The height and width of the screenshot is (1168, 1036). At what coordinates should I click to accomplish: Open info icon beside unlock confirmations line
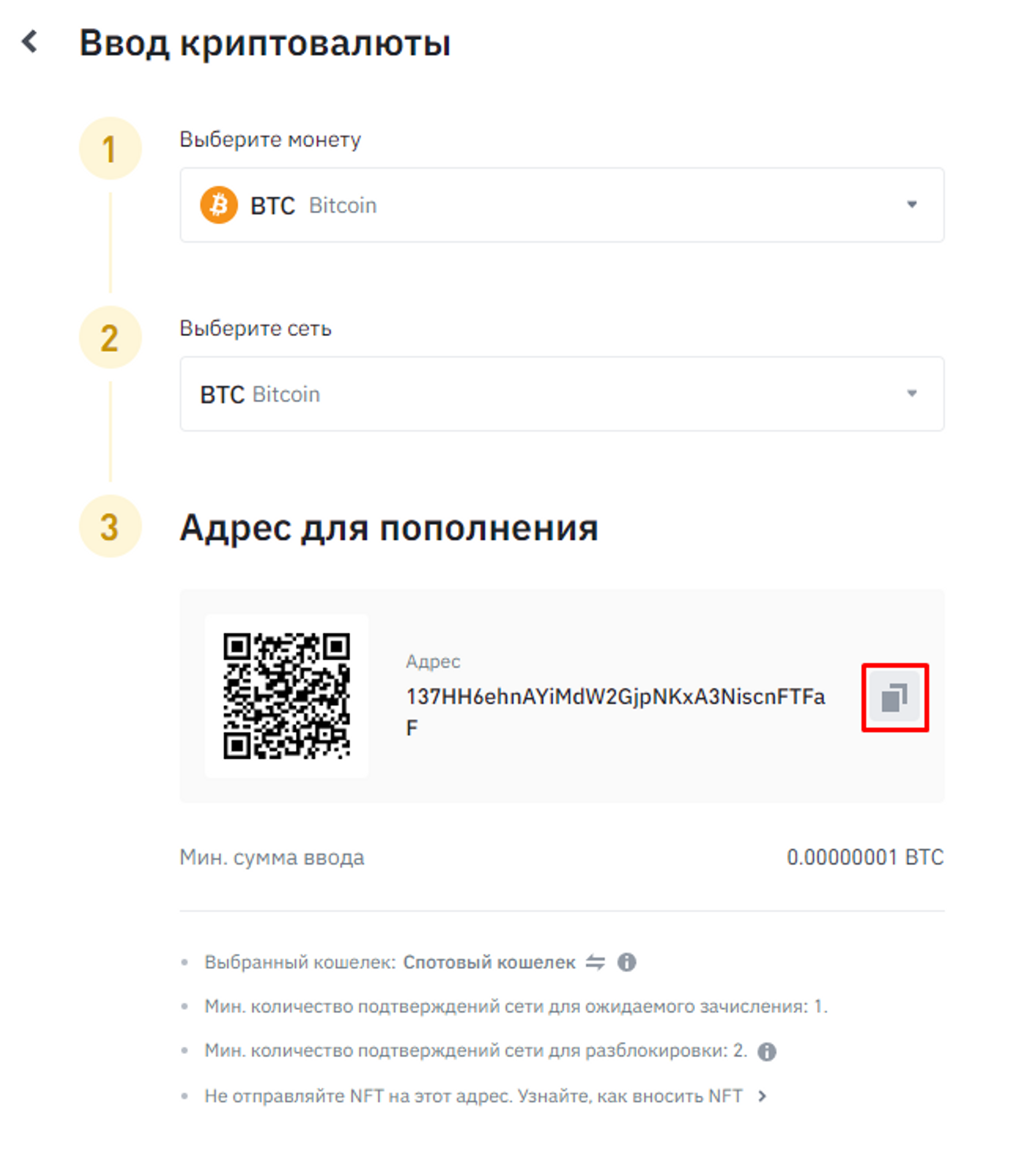(767, 1051)
